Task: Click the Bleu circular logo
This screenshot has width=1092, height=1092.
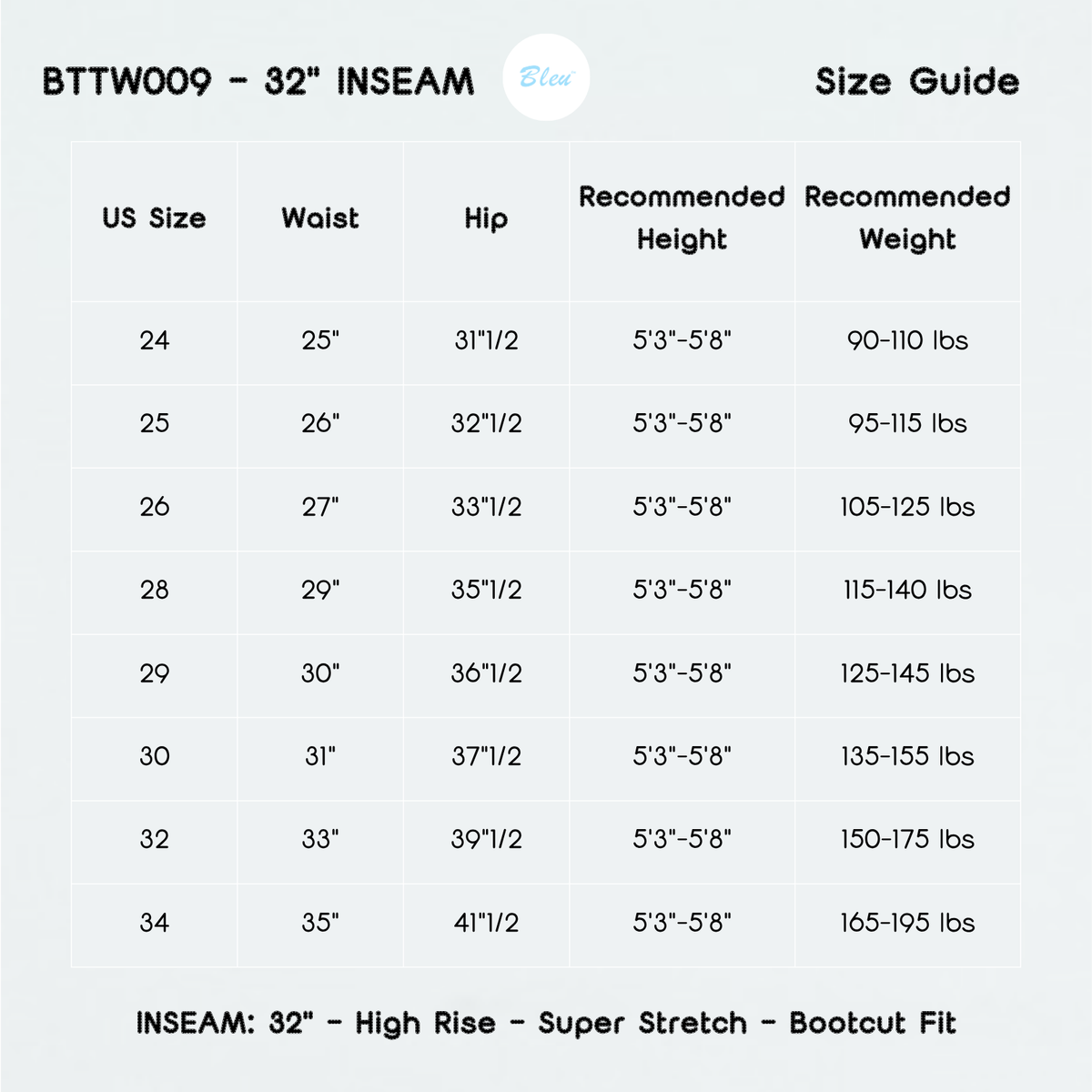Action: pyautogui.click(x=546, y=77)
